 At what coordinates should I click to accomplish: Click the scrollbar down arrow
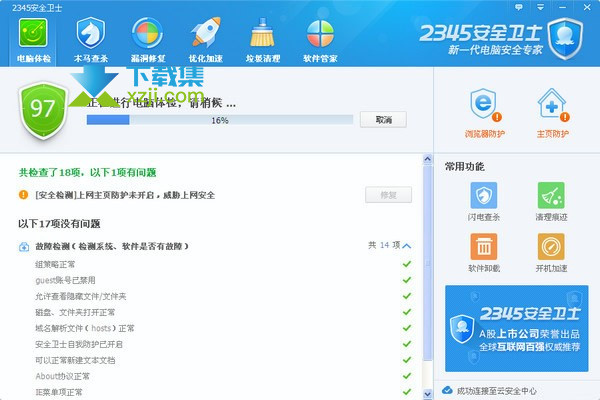pyautogui.click(x=427, y=394)
